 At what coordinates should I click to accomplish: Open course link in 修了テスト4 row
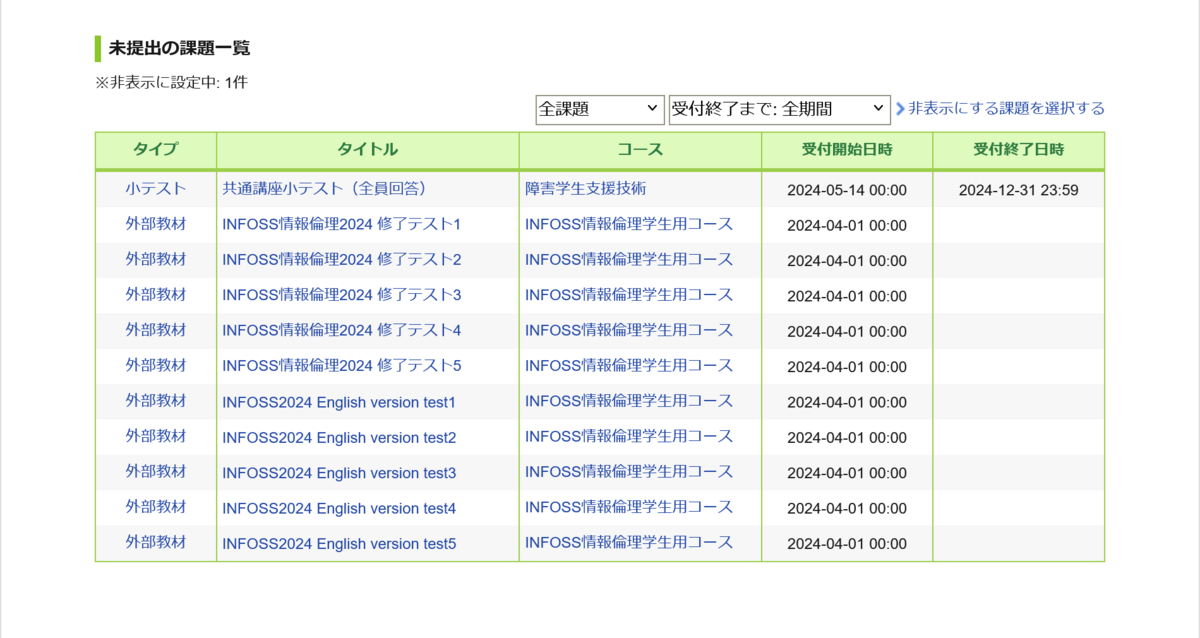point(629,330)
